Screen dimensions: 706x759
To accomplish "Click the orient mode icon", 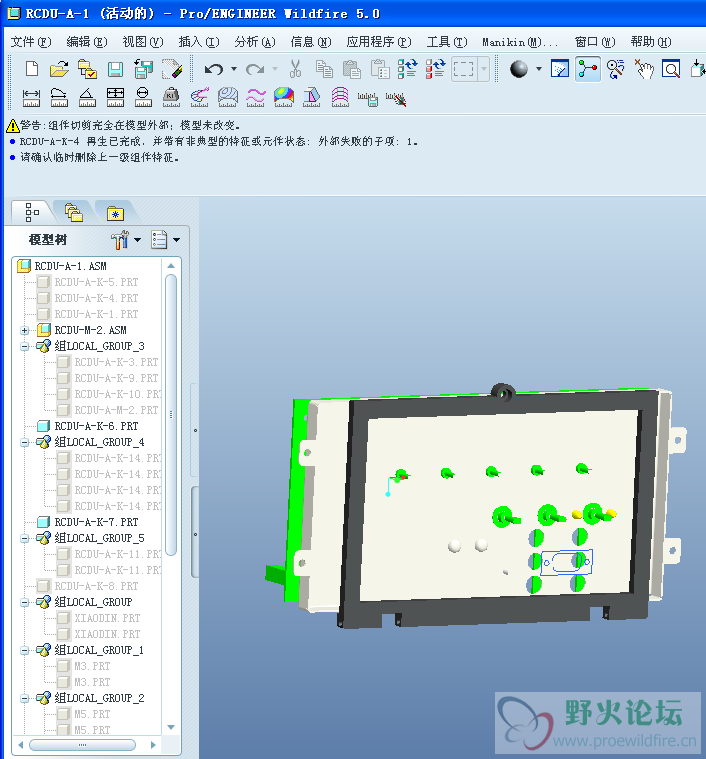I will click(616, 69).
